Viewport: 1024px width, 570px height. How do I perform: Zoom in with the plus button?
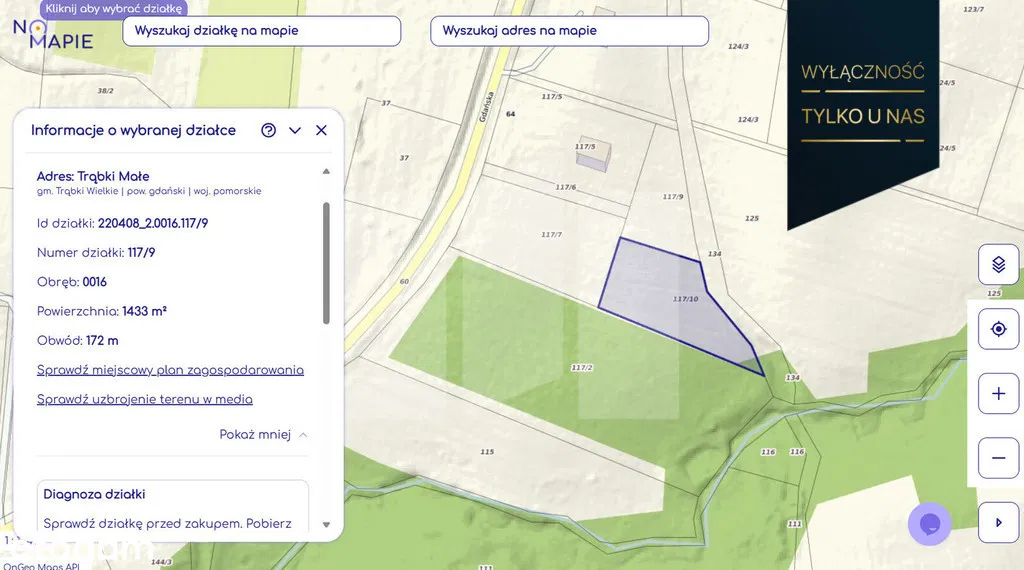coord(998,394)
